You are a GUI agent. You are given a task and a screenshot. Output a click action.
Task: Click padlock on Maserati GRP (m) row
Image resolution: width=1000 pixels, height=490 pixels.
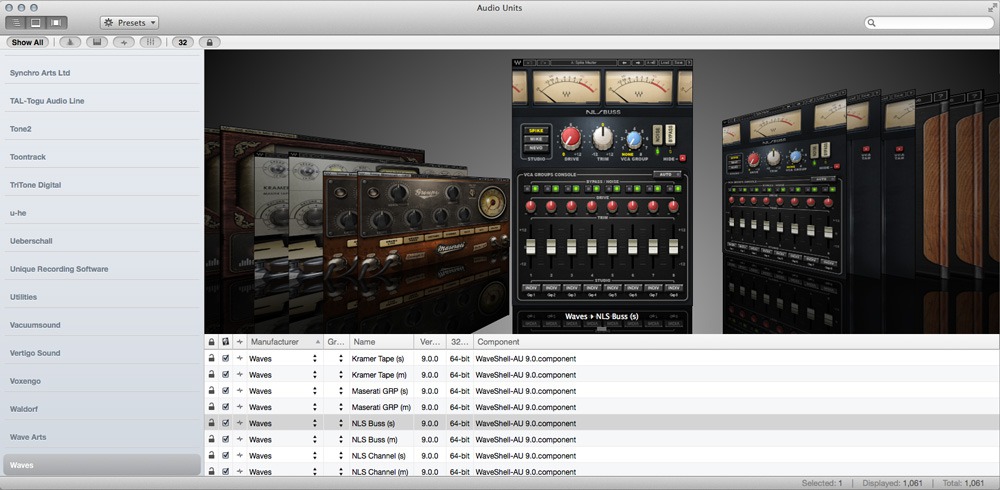coord(211,406)
